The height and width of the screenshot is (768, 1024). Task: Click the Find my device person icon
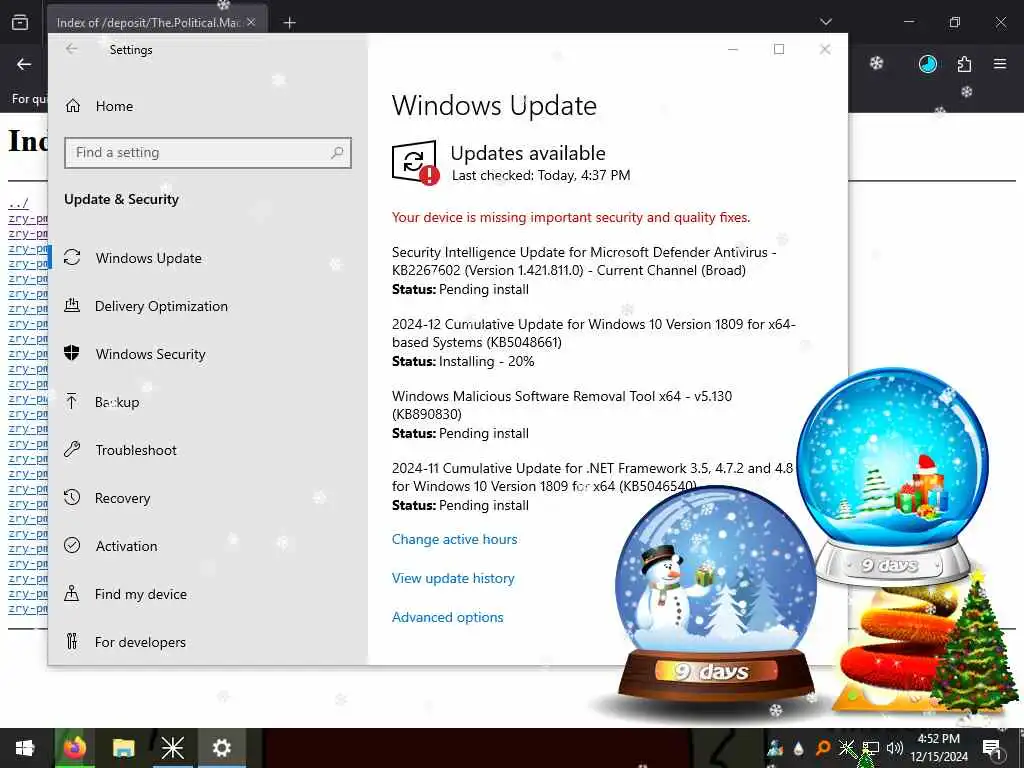[72, 593]
